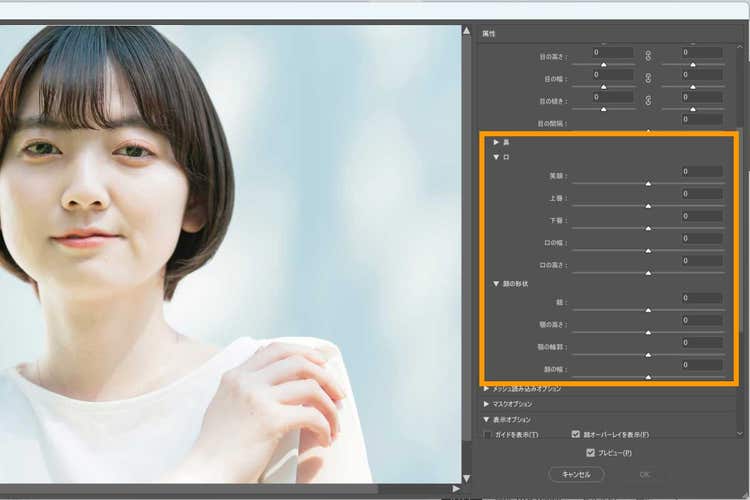Click the 額 slider handle
The width and height of the screenshot is (750, 500).
click(x=648, y=311)
